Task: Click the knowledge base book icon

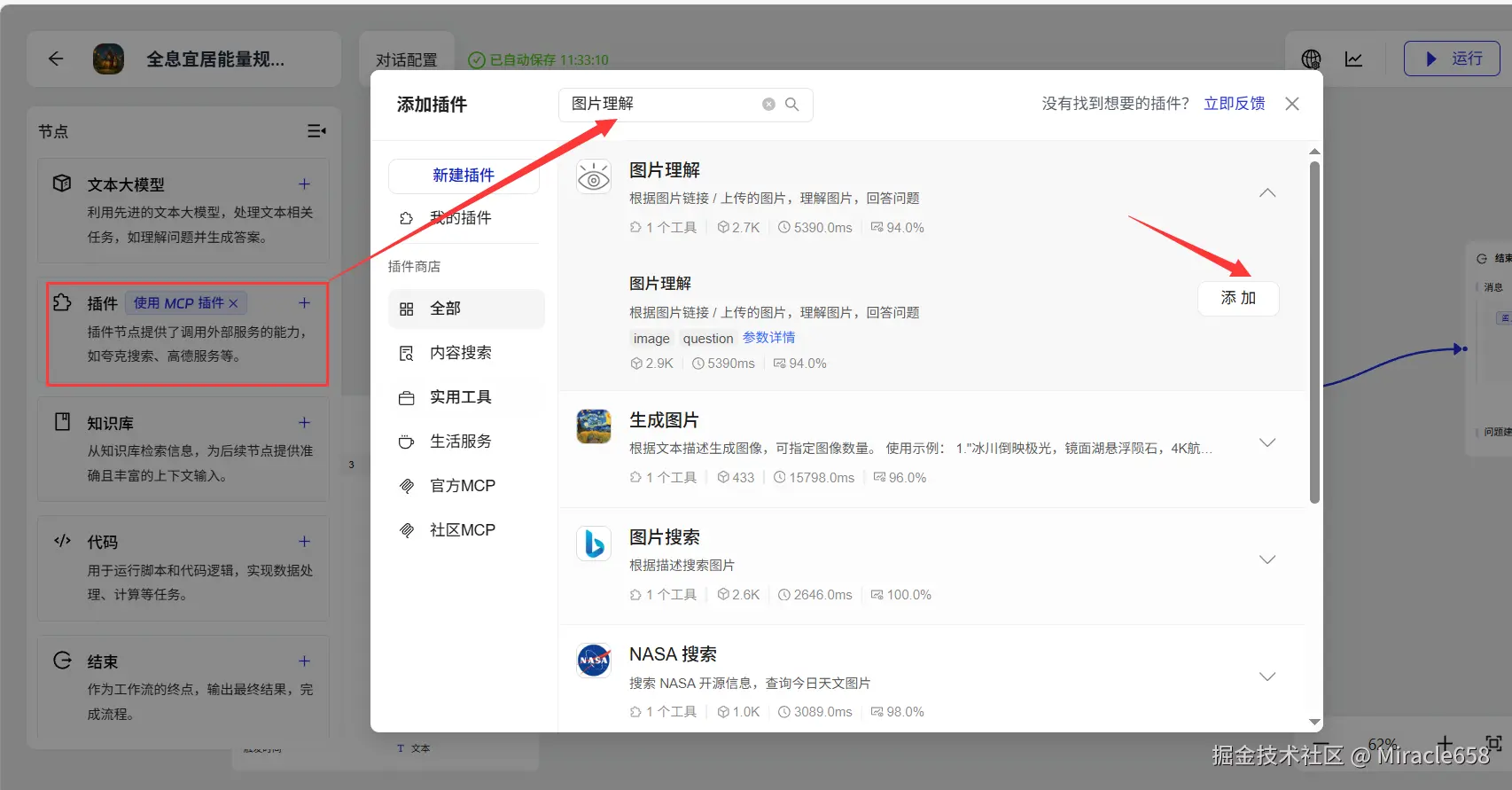Action: coord(62,422)
